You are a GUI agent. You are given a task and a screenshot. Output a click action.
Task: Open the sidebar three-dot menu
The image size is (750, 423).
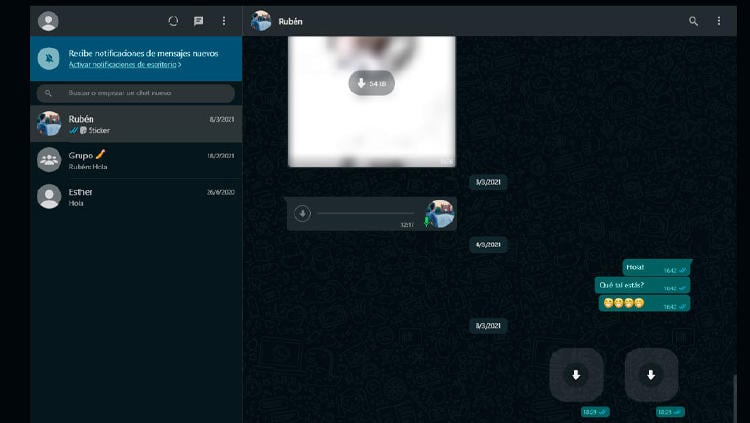tap(224, 21)
